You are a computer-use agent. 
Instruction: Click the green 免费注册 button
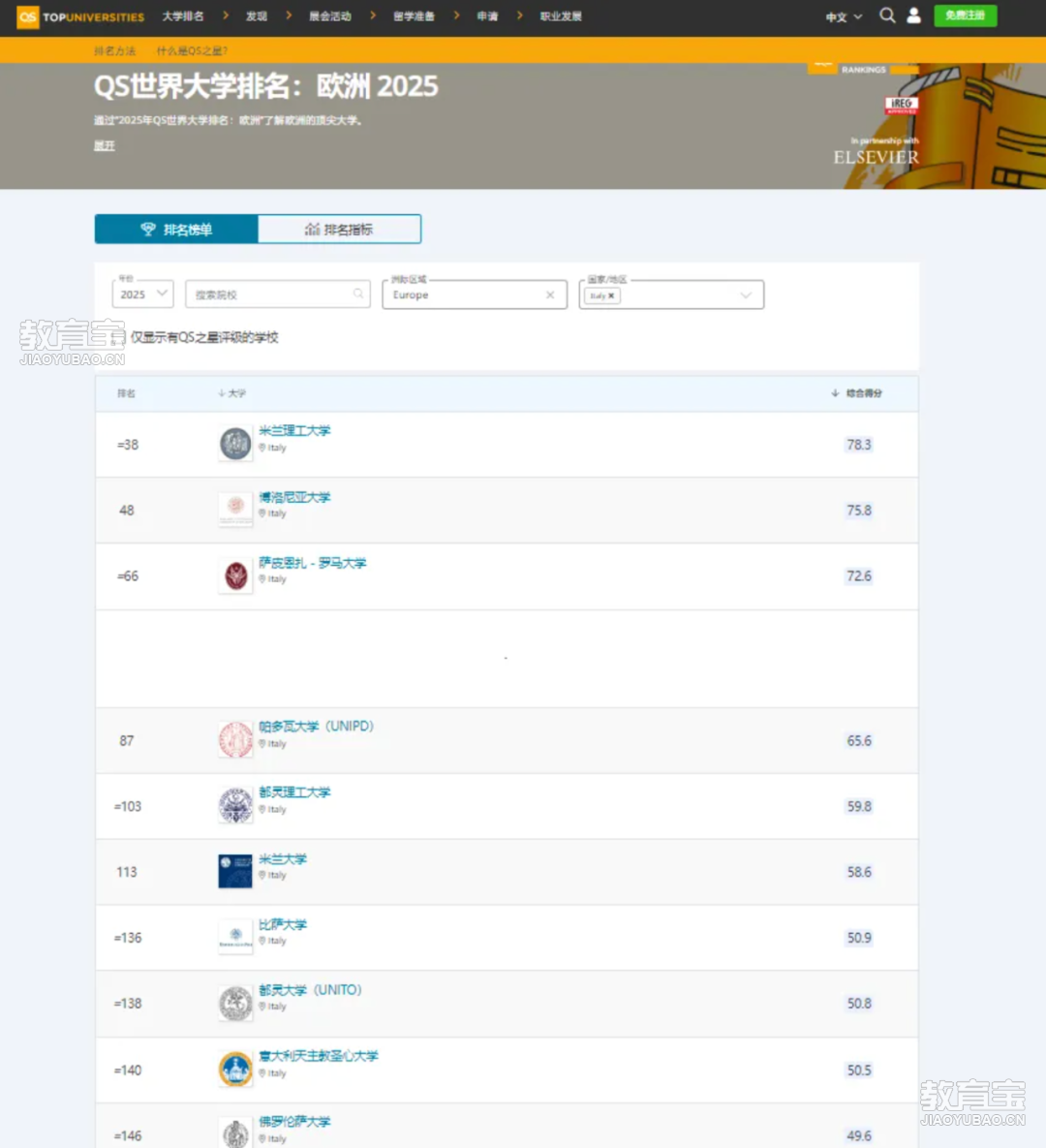coord(966,16)
